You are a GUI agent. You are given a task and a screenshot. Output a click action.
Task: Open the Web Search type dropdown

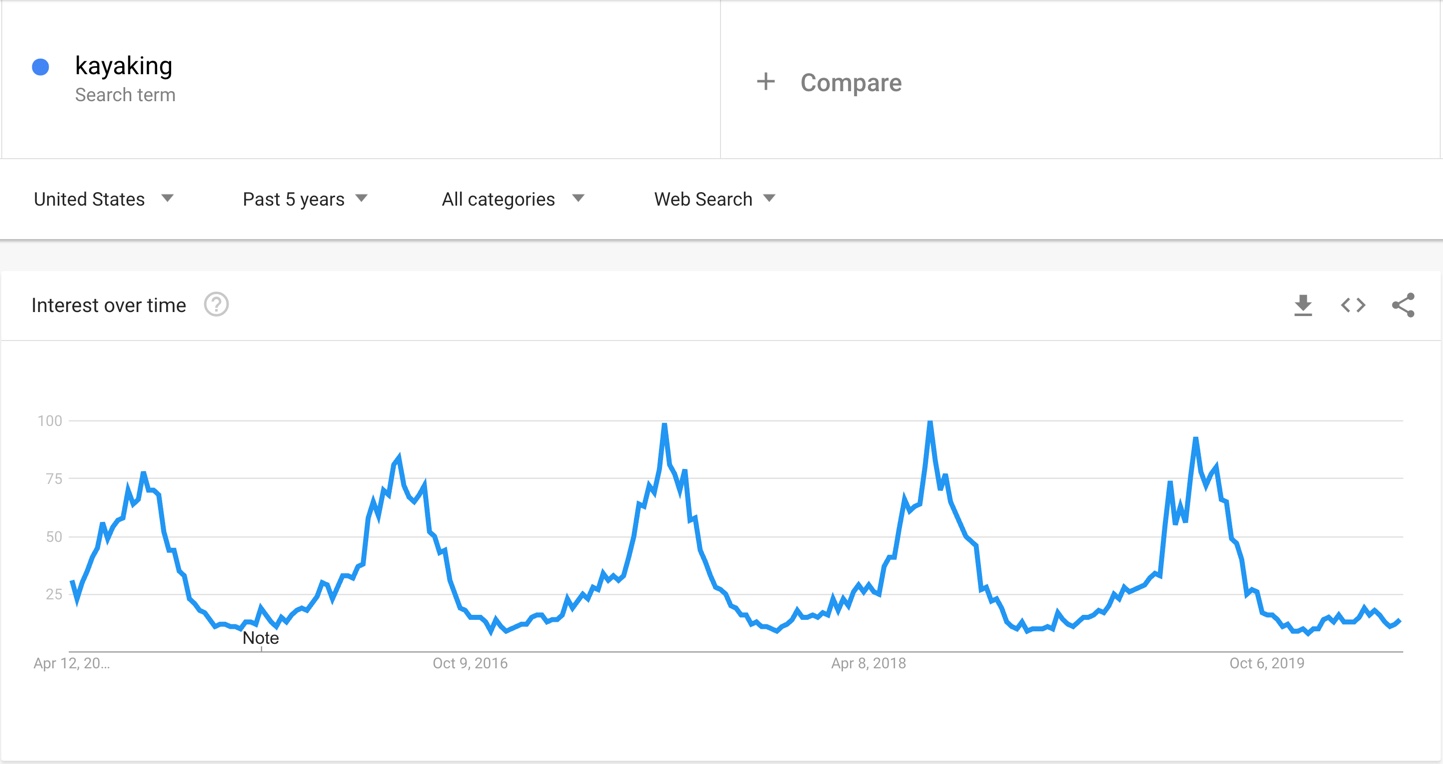pos(715,199)
